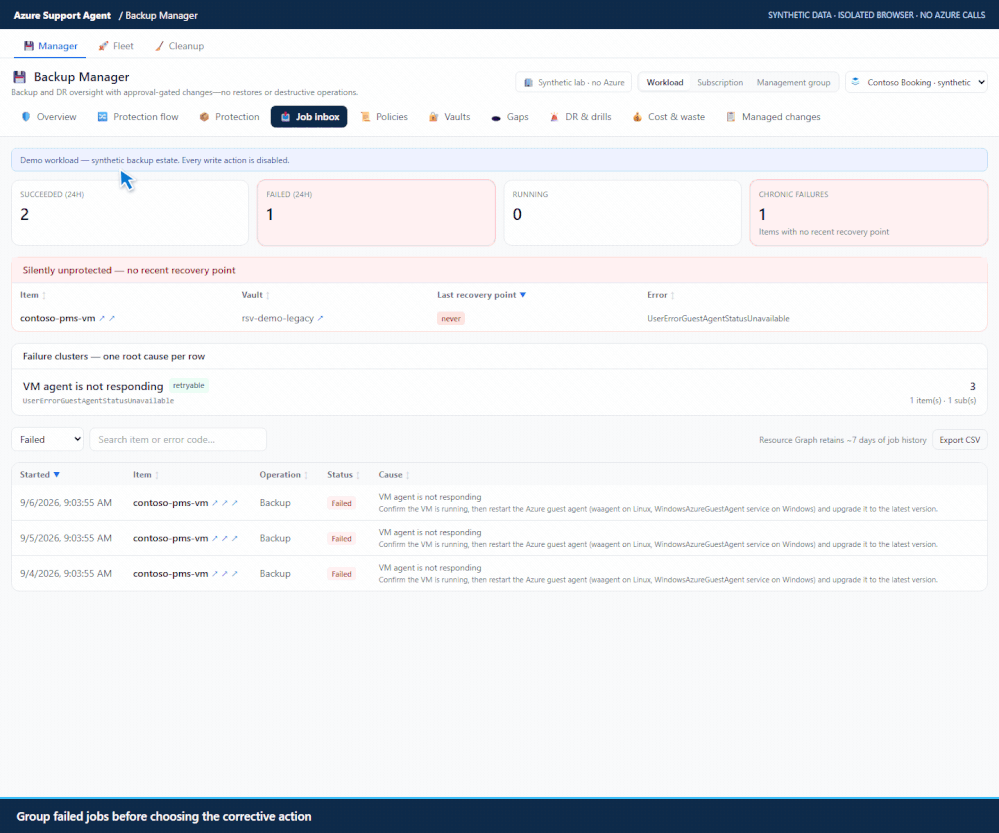The height and width of the screenshot is (833, 999).
Task: Switch to the Cleanup tab
Action: pyautogui.click(x=180, y=46)
